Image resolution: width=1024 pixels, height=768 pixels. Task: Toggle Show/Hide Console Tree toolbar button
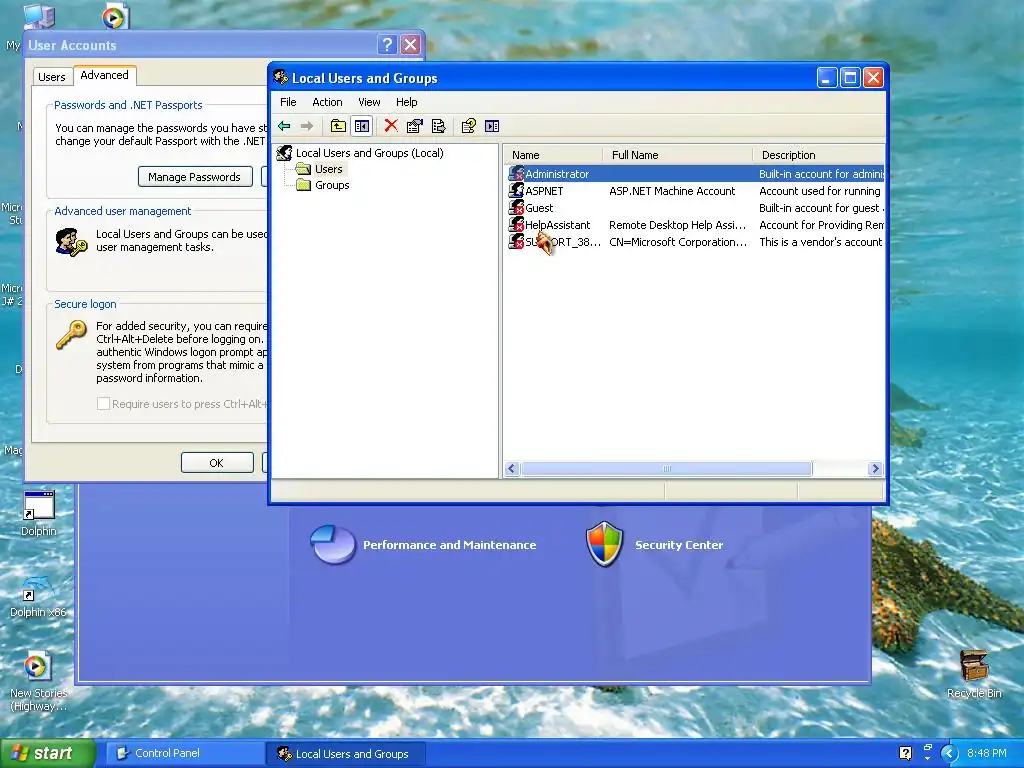click(362, 126)
